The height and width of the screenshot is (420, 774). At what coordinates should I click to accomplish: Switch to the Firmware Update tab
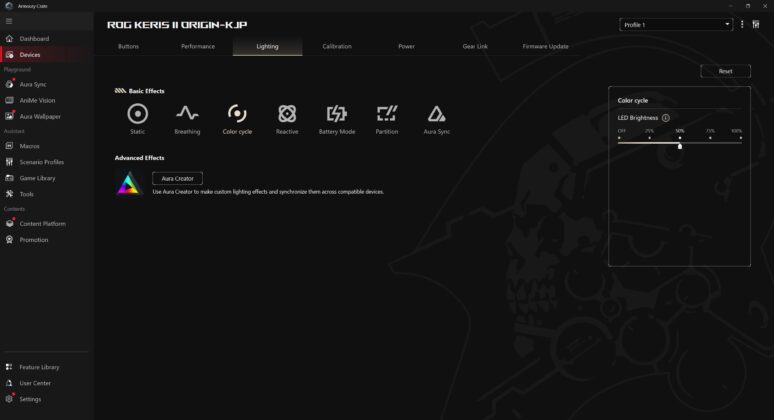coord(545,46)
